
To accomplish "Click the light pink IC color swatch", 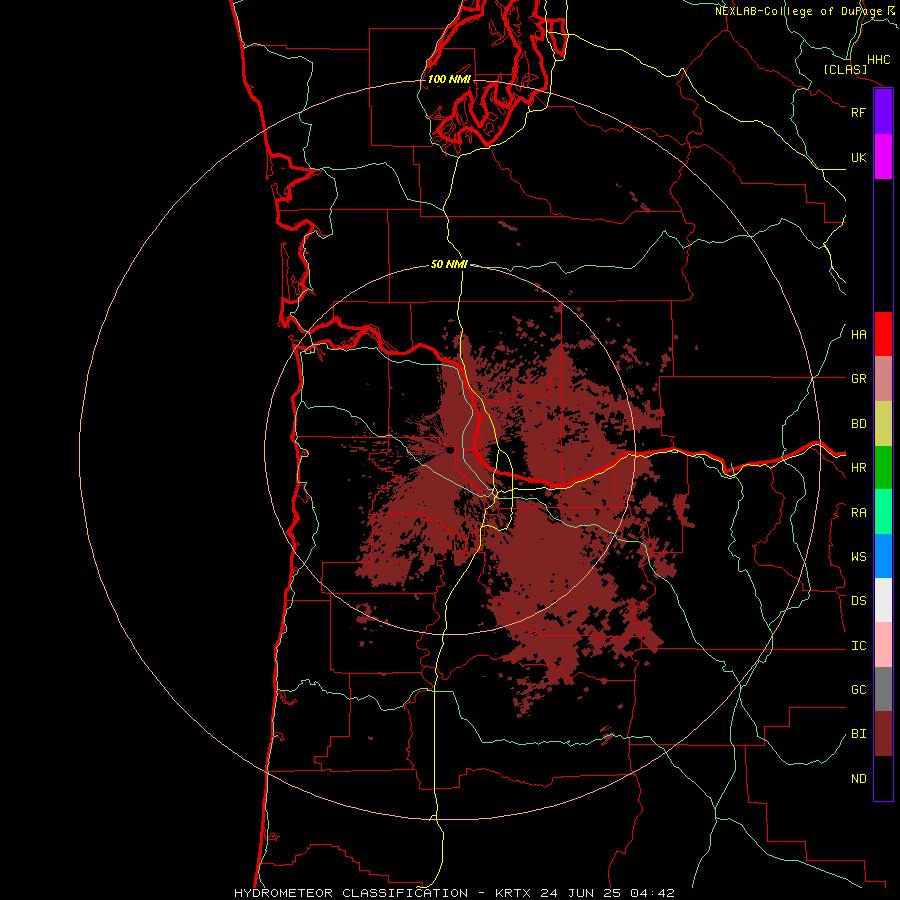I will pos(883,645).
